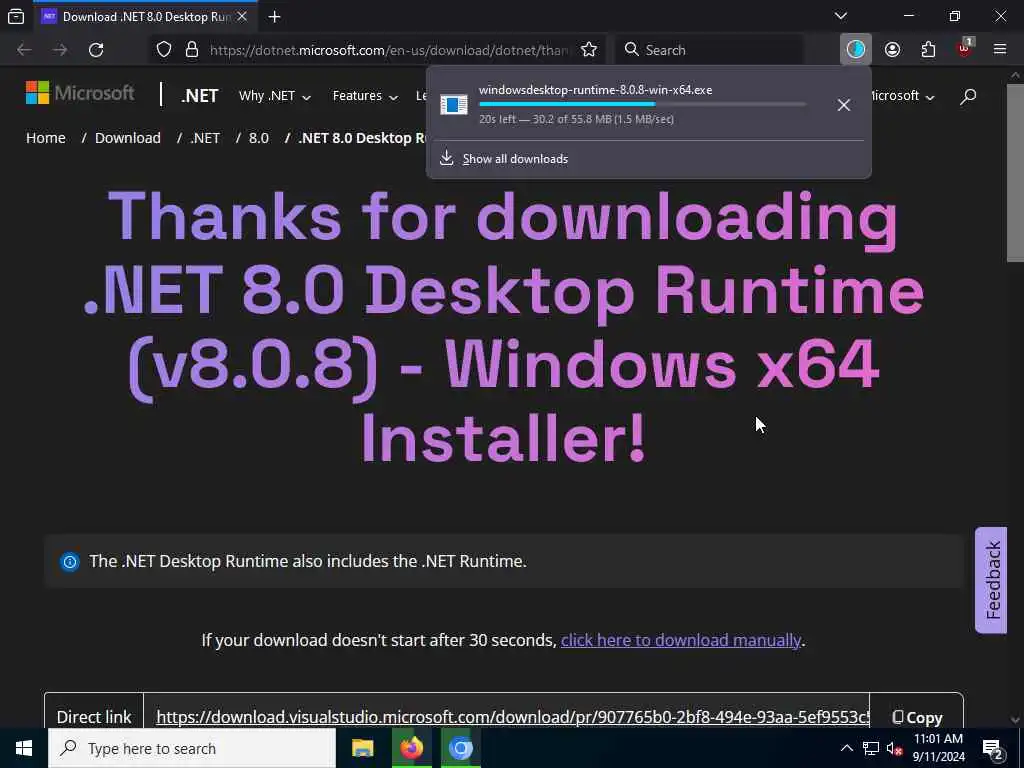Open the tracking protection shield icon
1024x768 pixels.
(x=164, y=50)
